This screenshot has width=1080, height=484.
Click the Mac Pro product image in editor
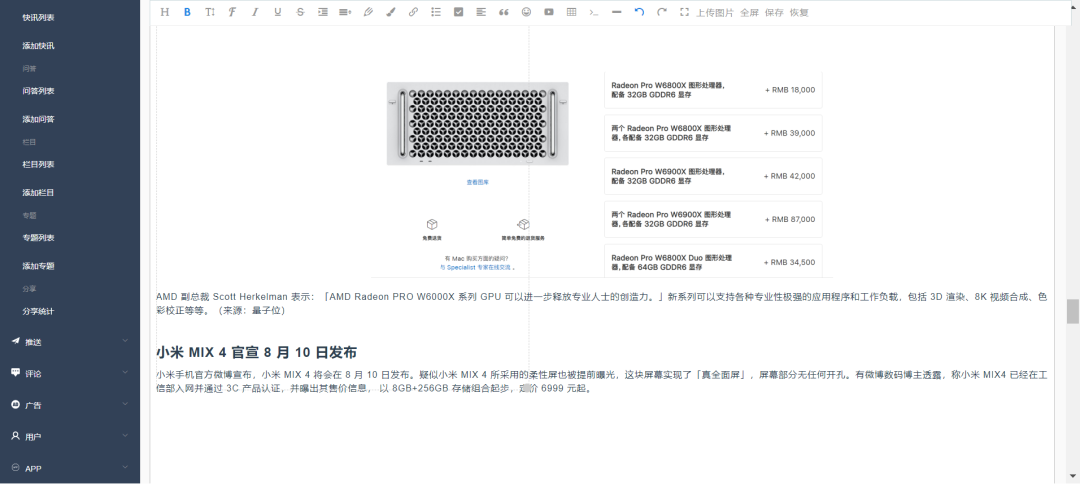pos(477,123)
